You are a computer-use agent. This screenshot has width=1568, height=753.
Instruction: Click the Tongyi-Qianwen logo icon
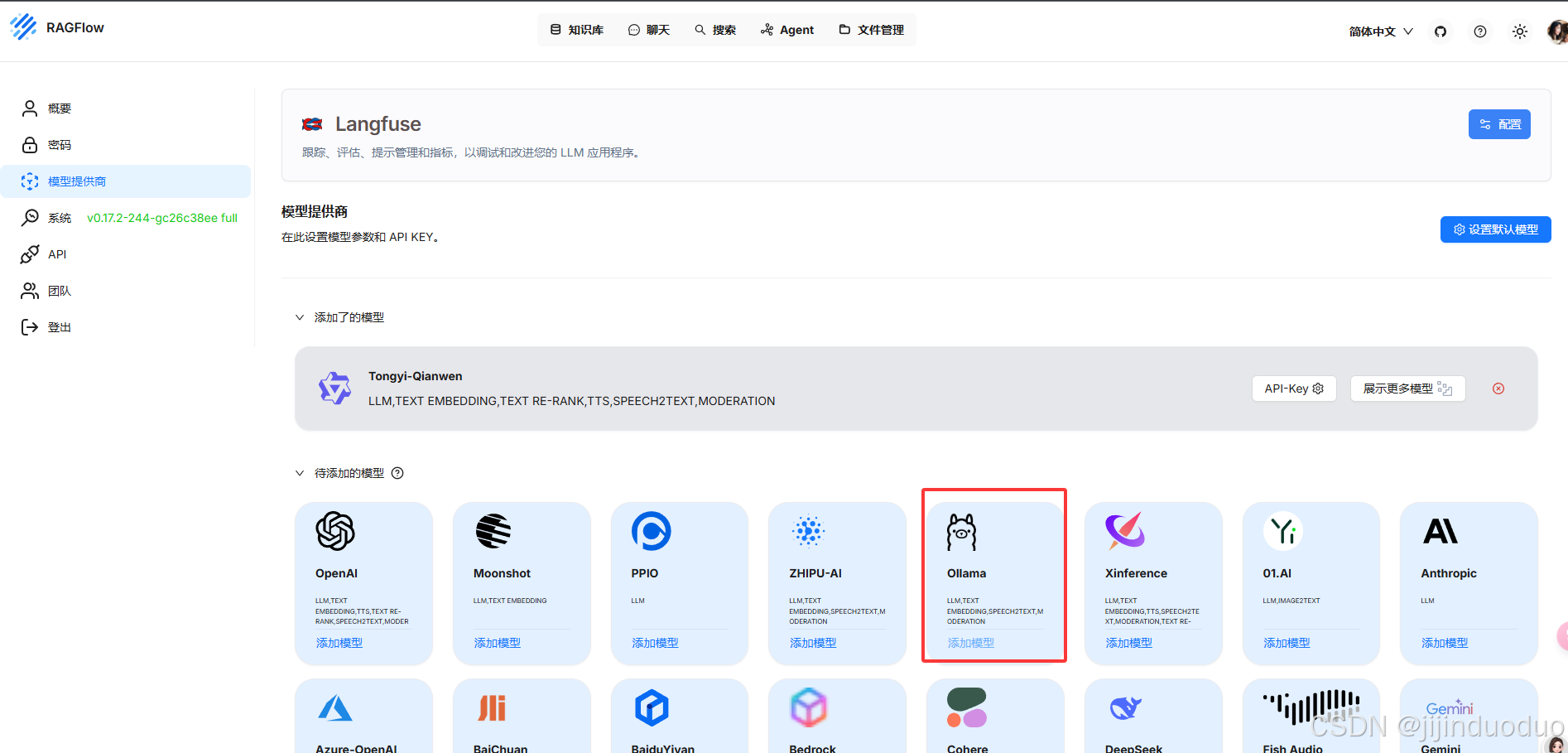point(335,388)
